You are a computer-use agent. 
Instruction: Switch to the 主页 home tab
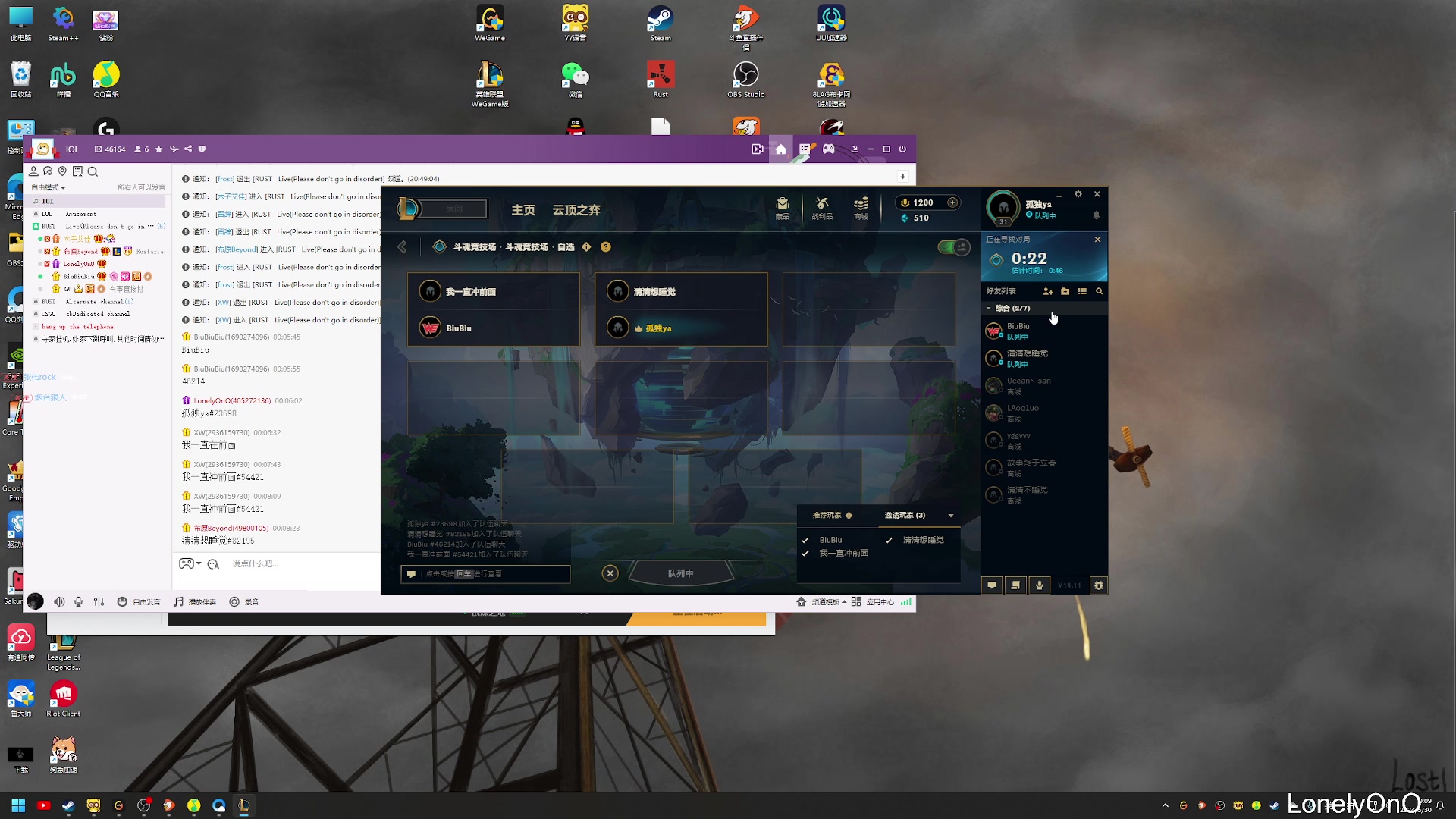[x=523, y=210]
